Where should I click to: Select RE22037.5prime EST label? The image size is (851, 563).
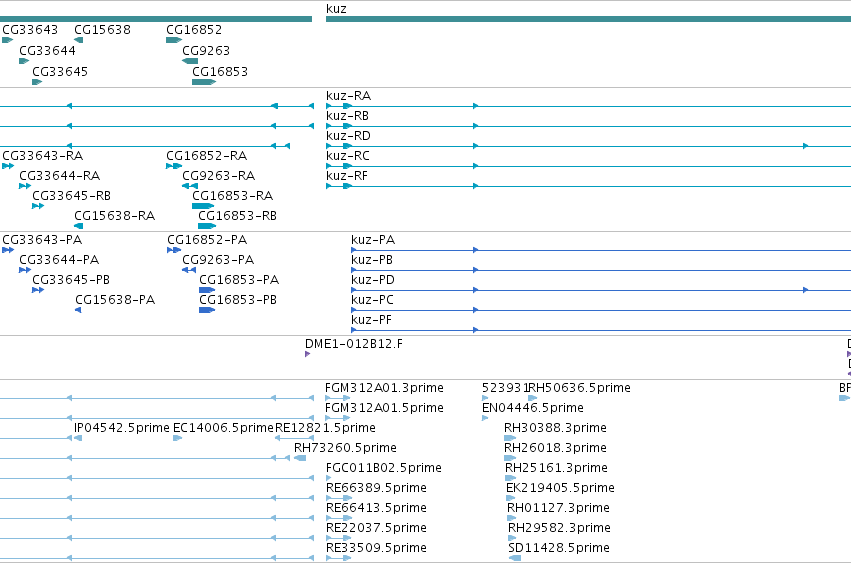tap(376, 528)
